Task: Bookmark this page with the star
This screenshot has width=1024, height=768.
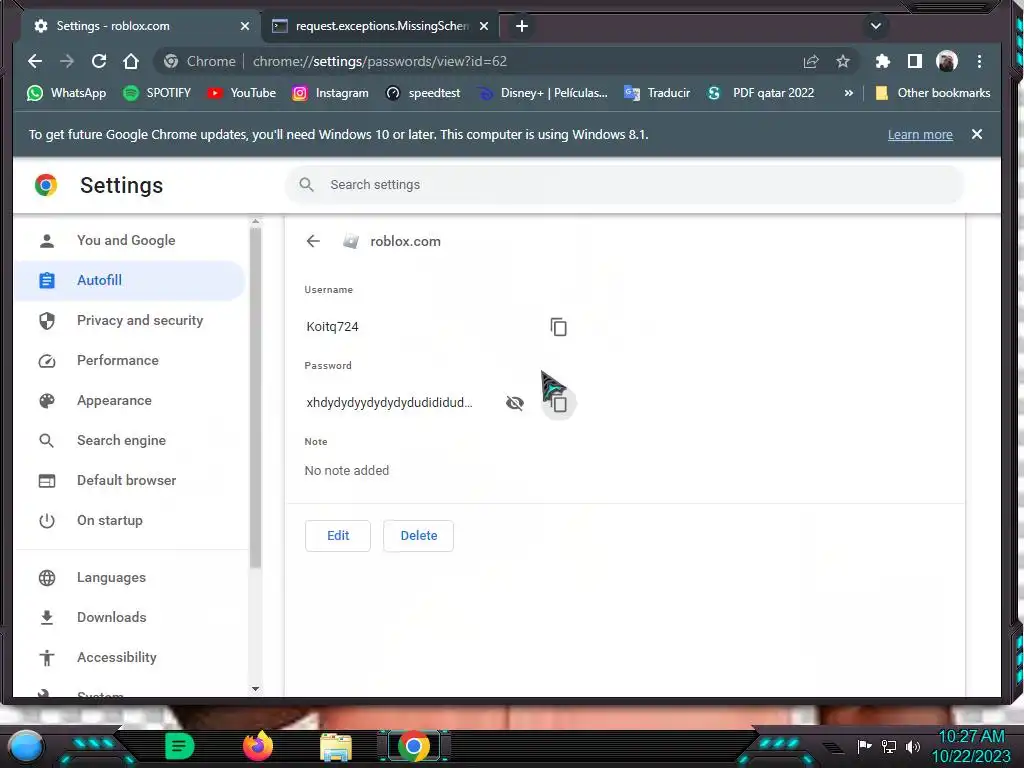Action: [x=843, y=61]
